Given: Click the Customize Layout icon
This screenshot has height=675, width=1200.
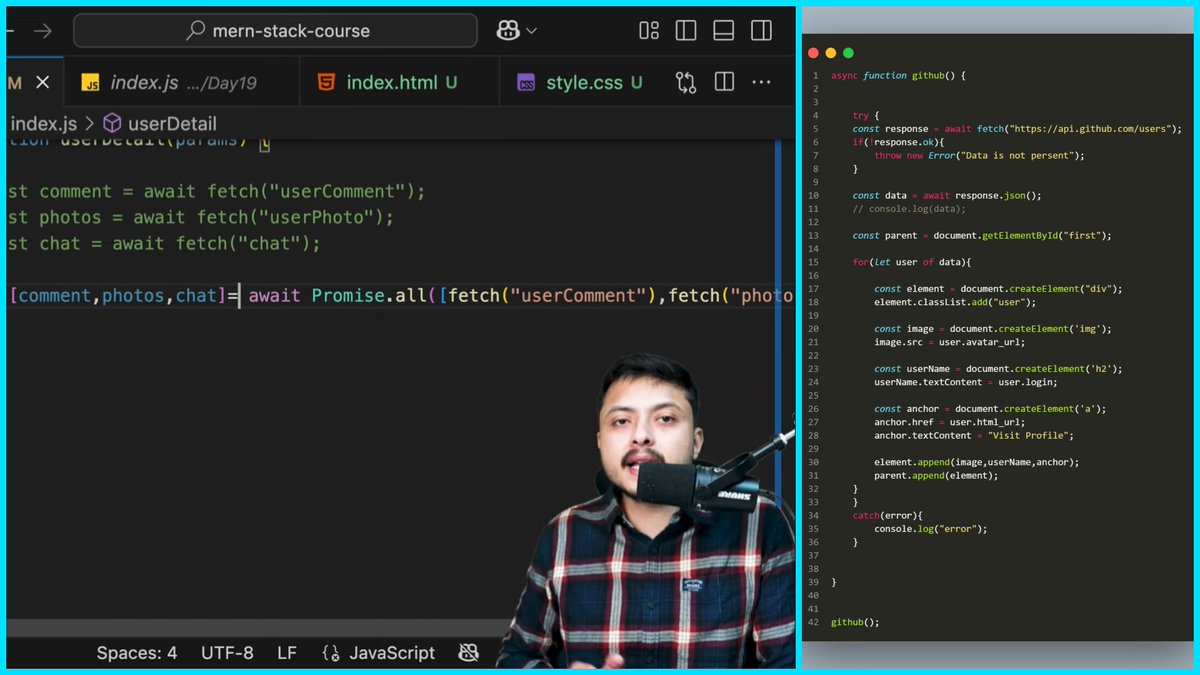Looking at the screenshot, I should 648,30.
